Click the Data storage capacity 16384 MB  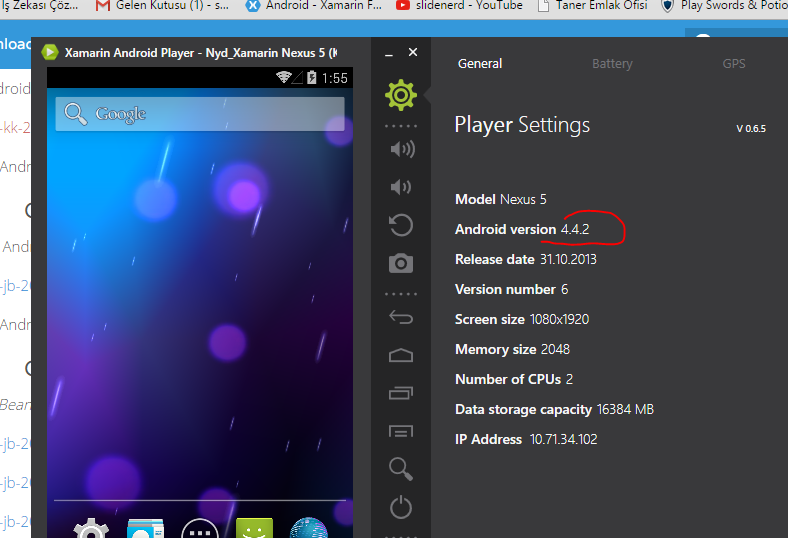(625, 409)
